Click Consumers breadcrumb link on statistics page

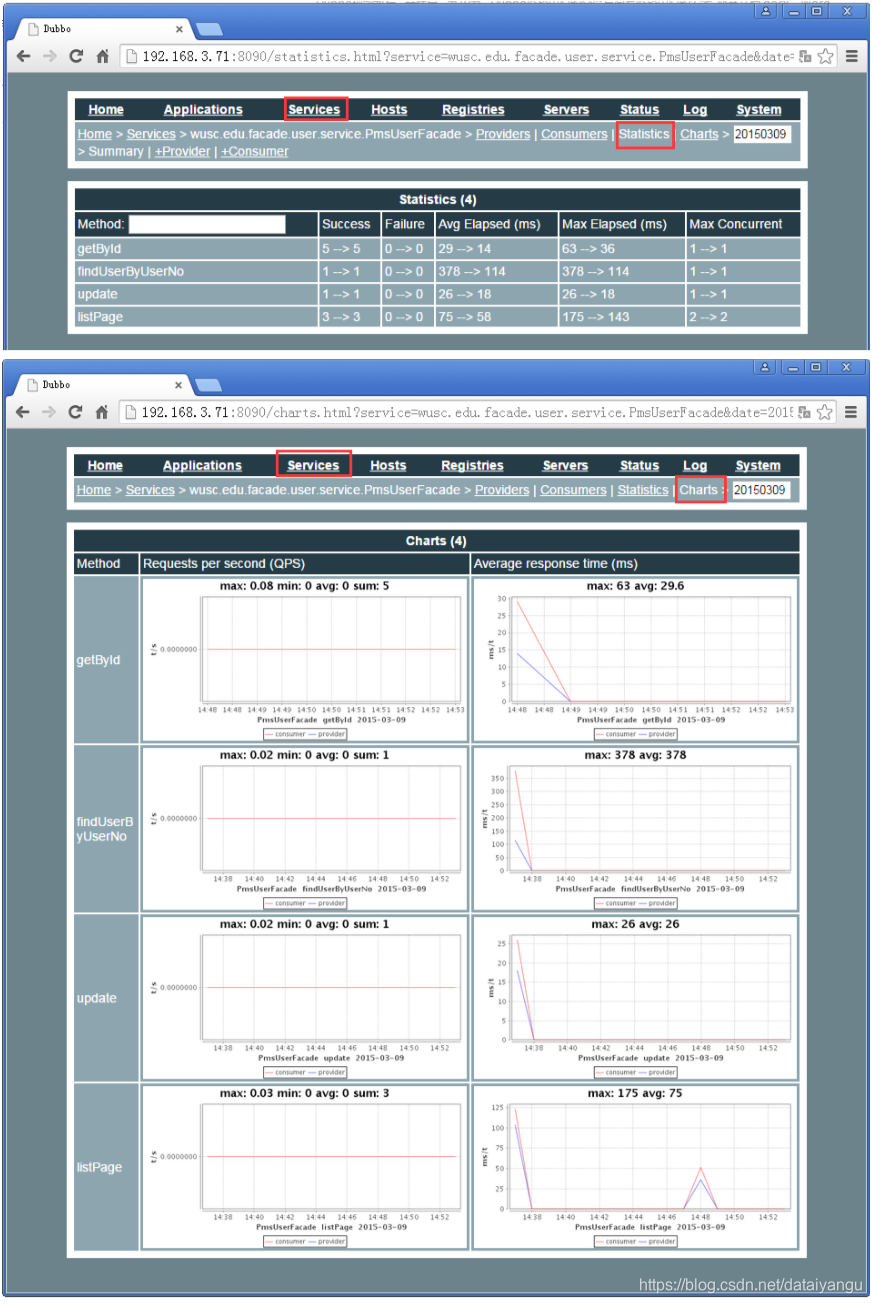(574, 134)
